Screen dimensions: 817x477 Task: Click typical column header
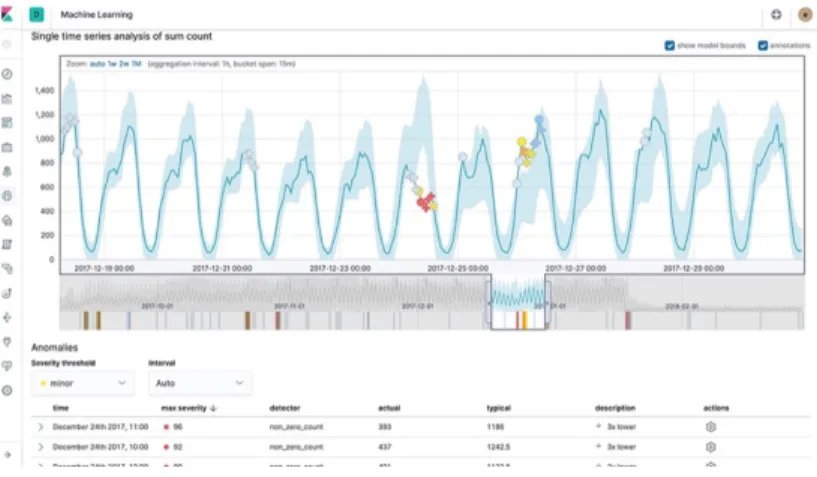[x=499, y=408]
